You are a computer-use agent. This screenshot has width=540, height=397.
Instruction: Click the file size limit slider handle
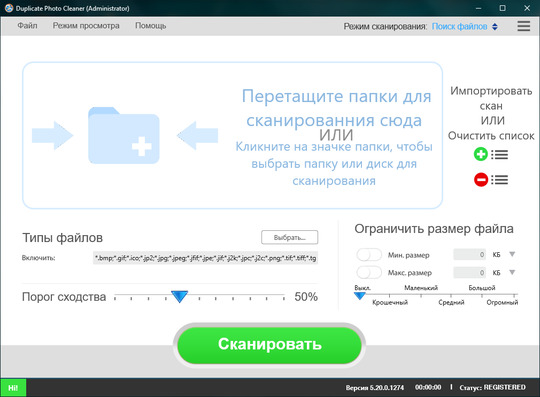(360, 296)
